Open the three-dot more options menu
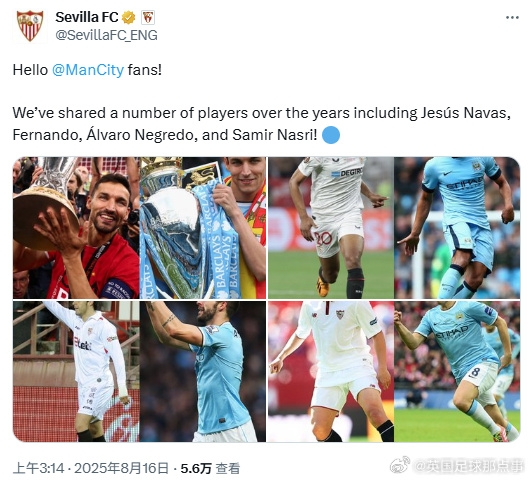This screenshot has width=531, height=481. (512, 18)
